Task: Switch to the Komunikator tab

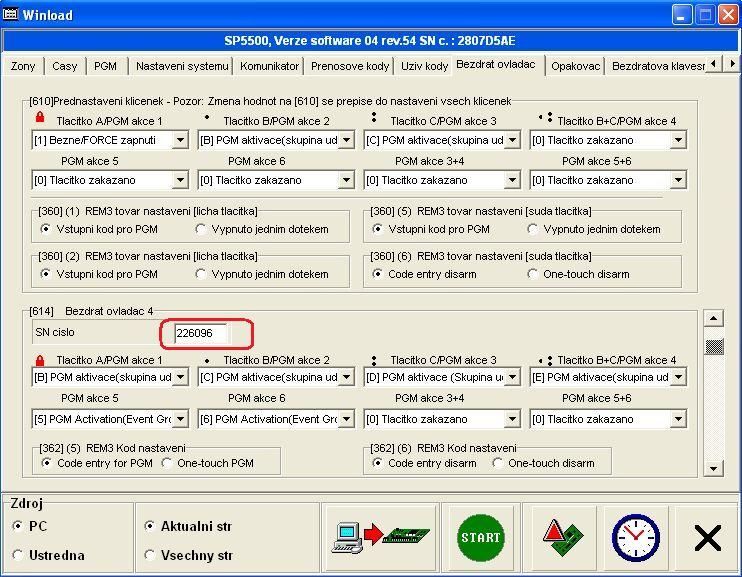Action: pyautogui.click(x=270, y=66)
